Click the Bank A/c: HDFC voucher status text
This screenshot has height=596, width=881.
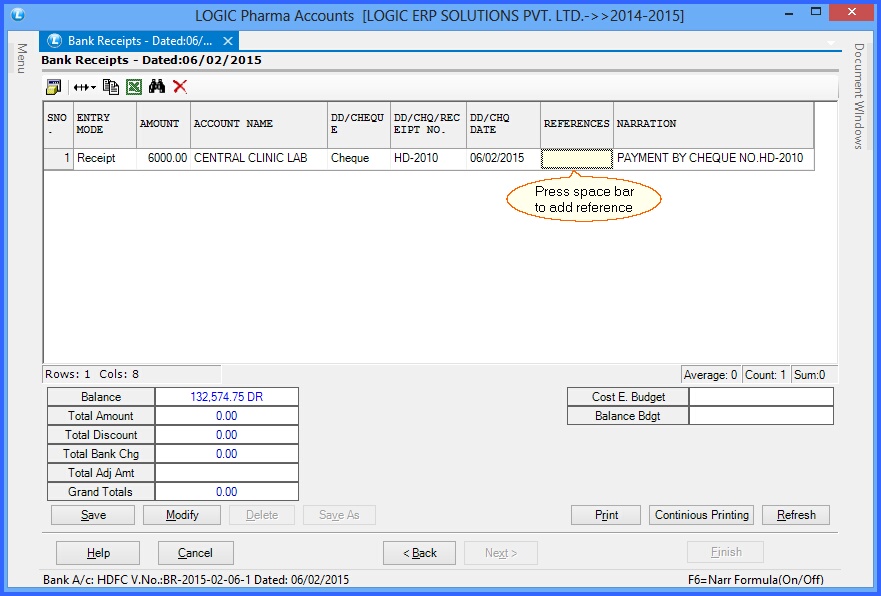click(196, 580)
